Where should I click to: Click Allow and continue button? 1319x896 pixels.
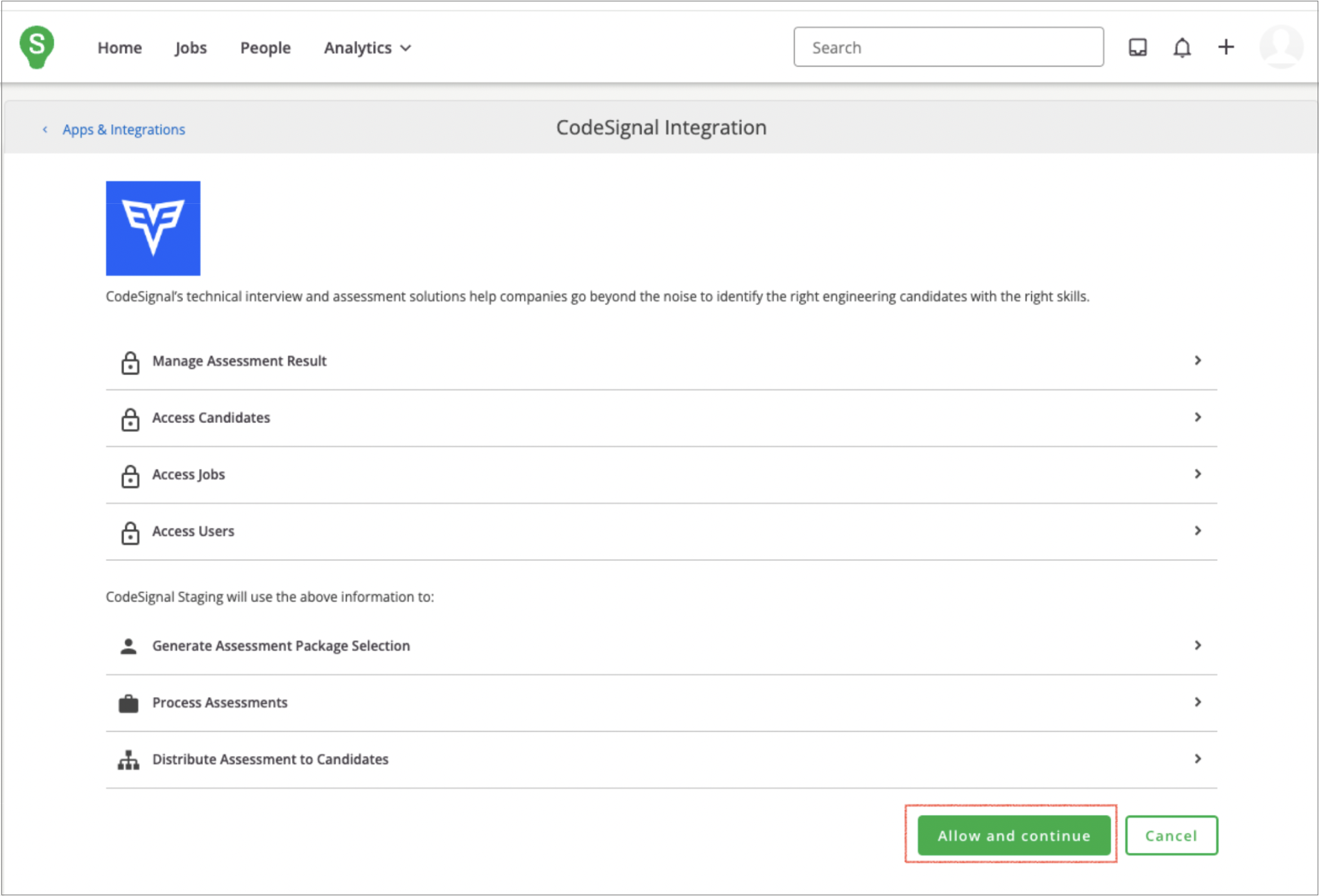(1014, 835)
